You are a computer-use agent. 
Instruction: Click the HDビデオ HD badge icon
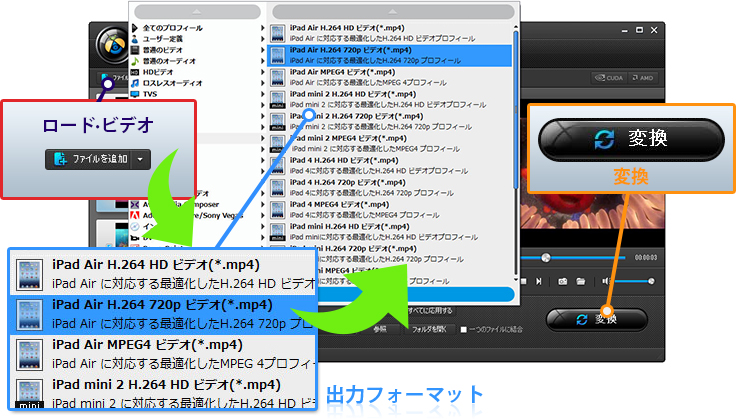135,72
